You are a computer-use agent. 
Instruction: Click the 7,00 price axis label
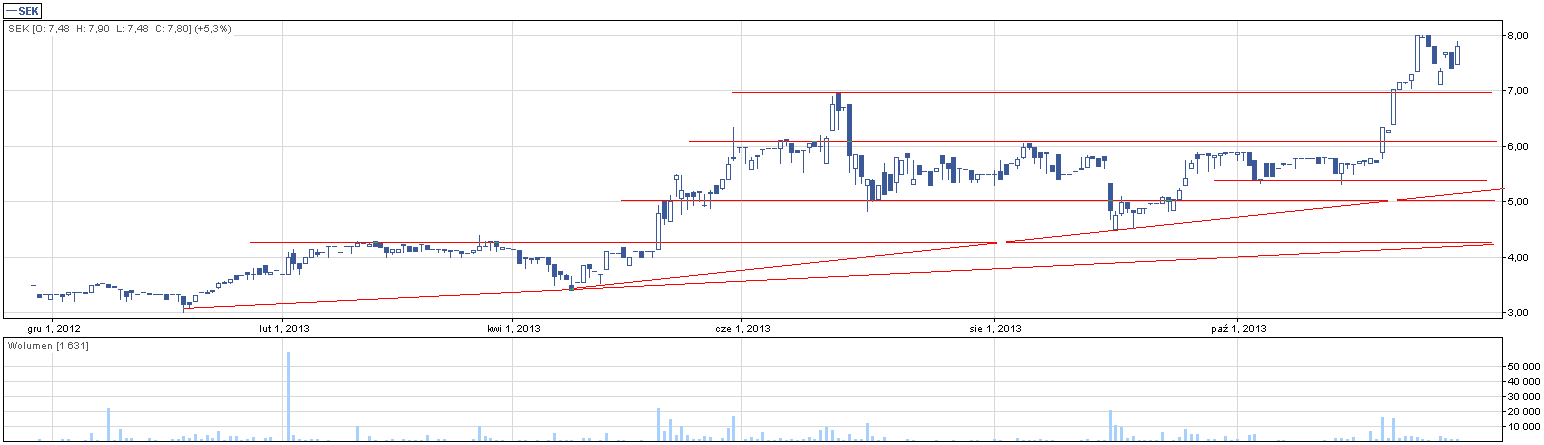(1517, 91)
